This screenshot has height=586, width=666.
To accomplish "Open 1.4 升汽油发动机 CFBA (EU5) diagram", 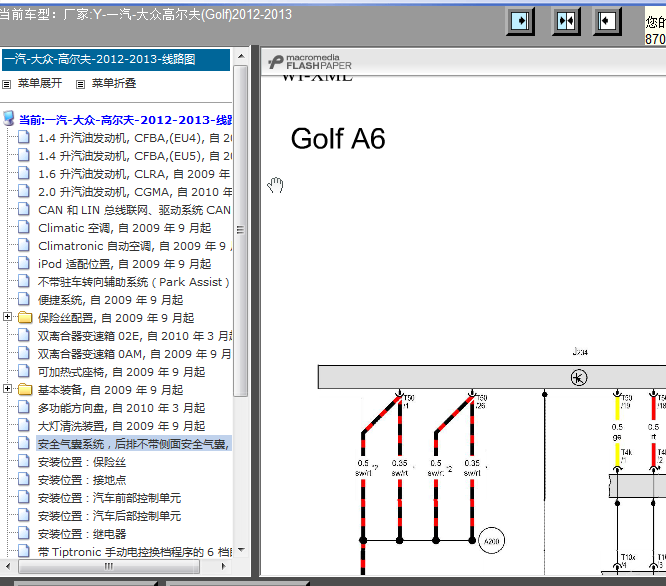I will [135, 156].
